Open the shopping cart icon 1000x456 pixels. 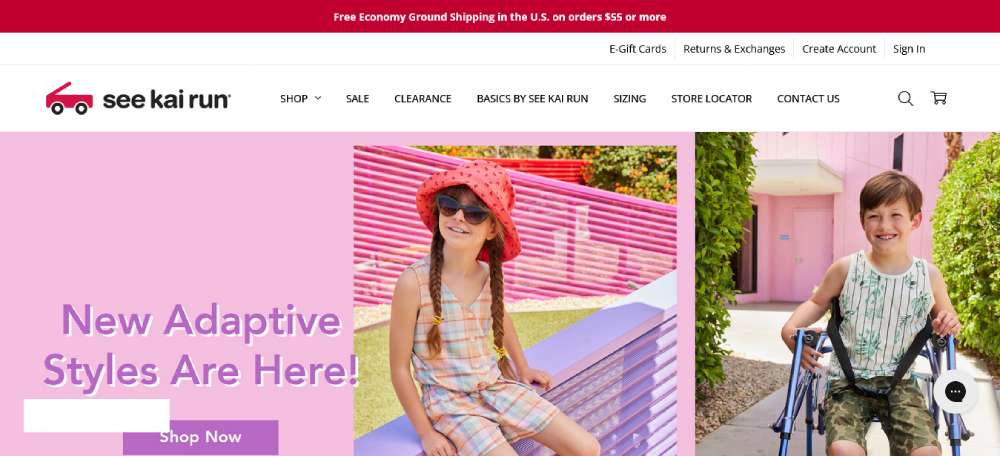(939, 98)
